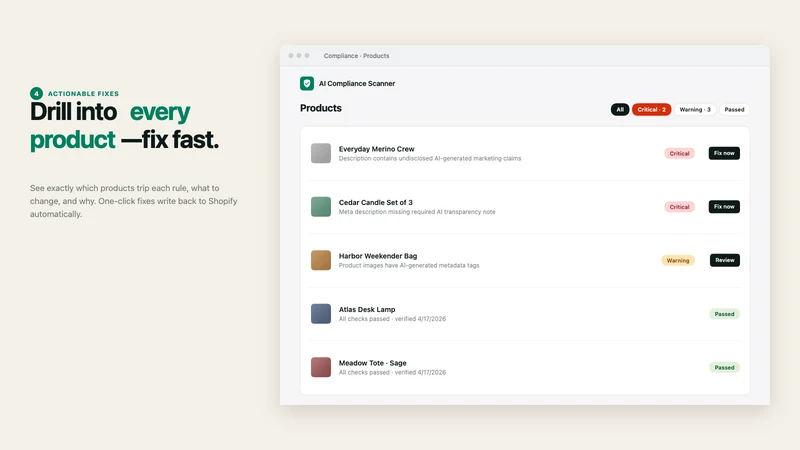Image resolution: width=800 pixels, height=450 pixels.
Task: Click the Passed badge on Atlas Desk Lamp
Action: point(724,314)
